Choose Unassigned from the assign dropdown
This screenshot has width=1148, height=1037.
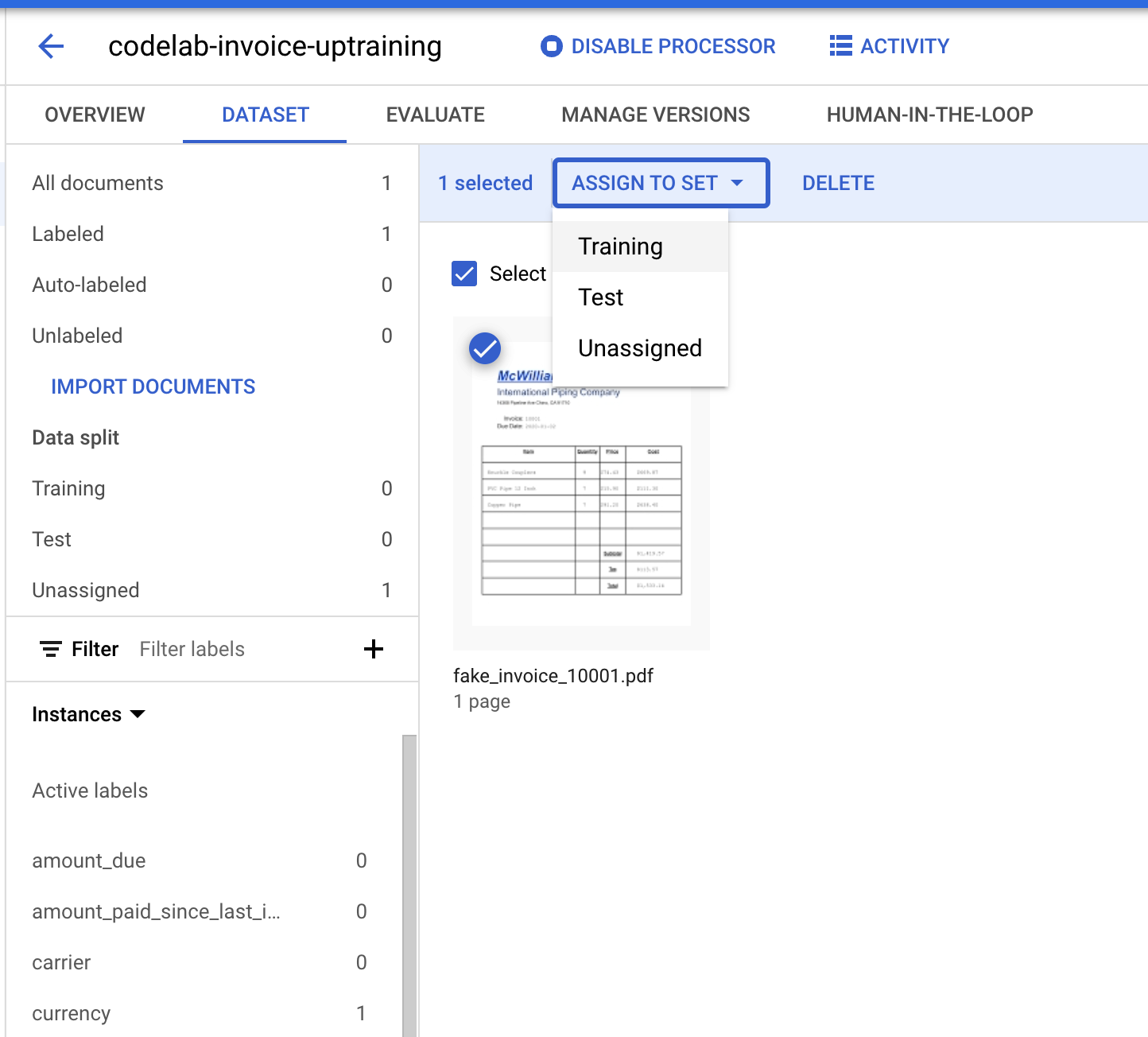[x=639, y=348]
